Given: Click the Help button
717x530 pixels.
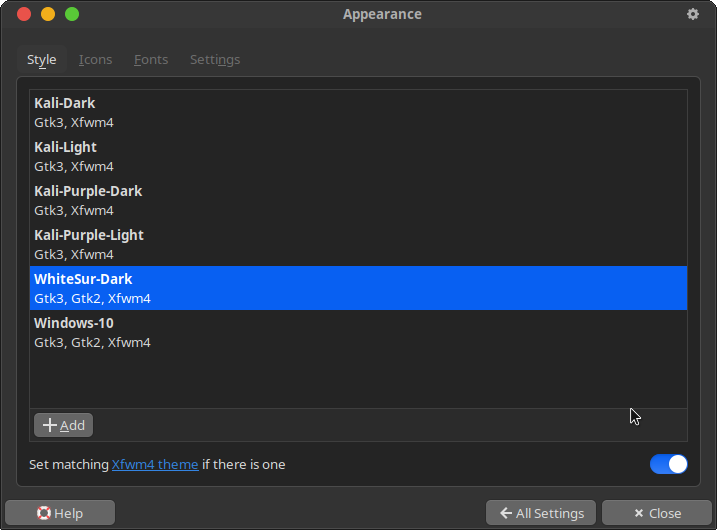Looking at the screenshot, I should [60, 513].
